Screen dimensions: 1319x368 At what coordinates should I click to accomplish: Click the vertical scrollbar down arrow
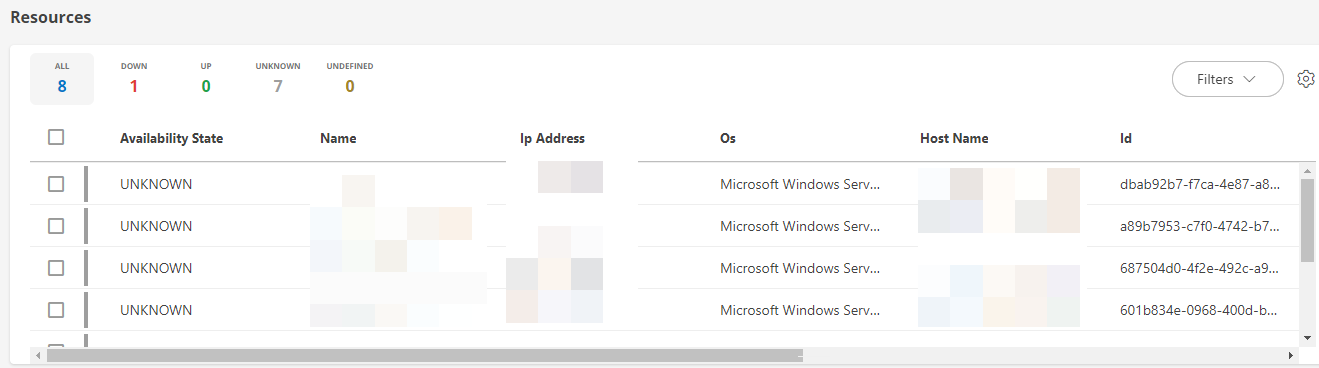click(1307, 338)
